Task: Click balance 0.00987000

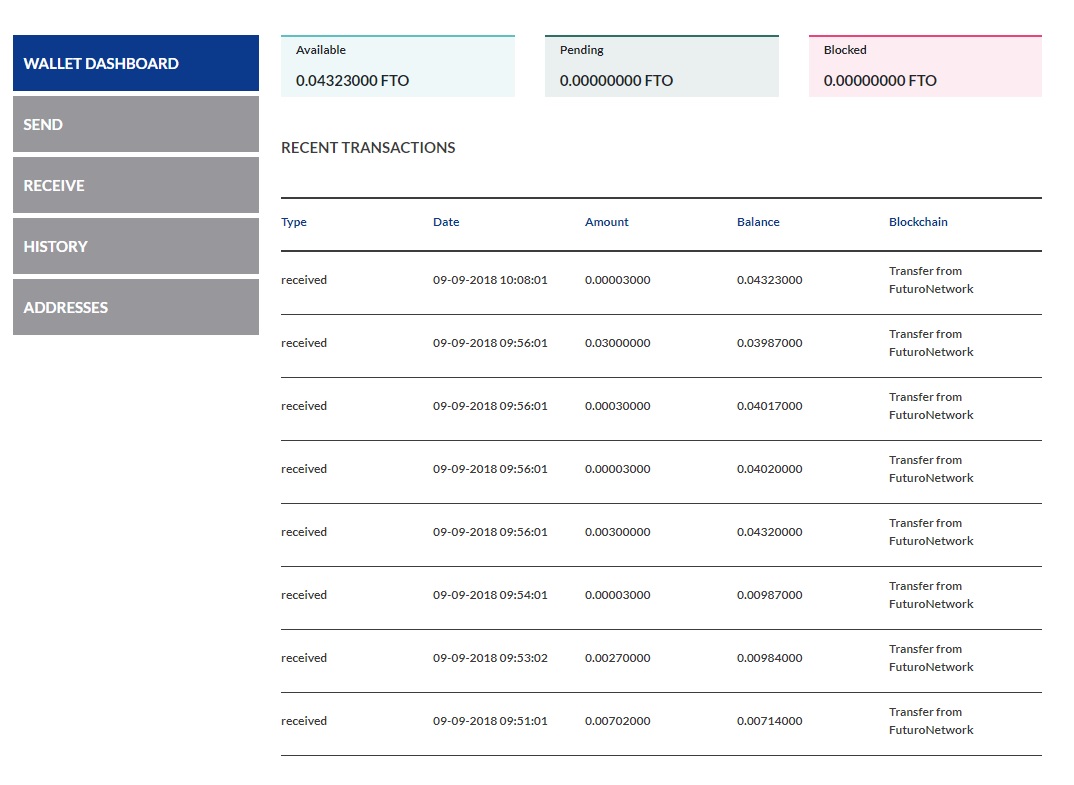Action: [x=769, y=595]
